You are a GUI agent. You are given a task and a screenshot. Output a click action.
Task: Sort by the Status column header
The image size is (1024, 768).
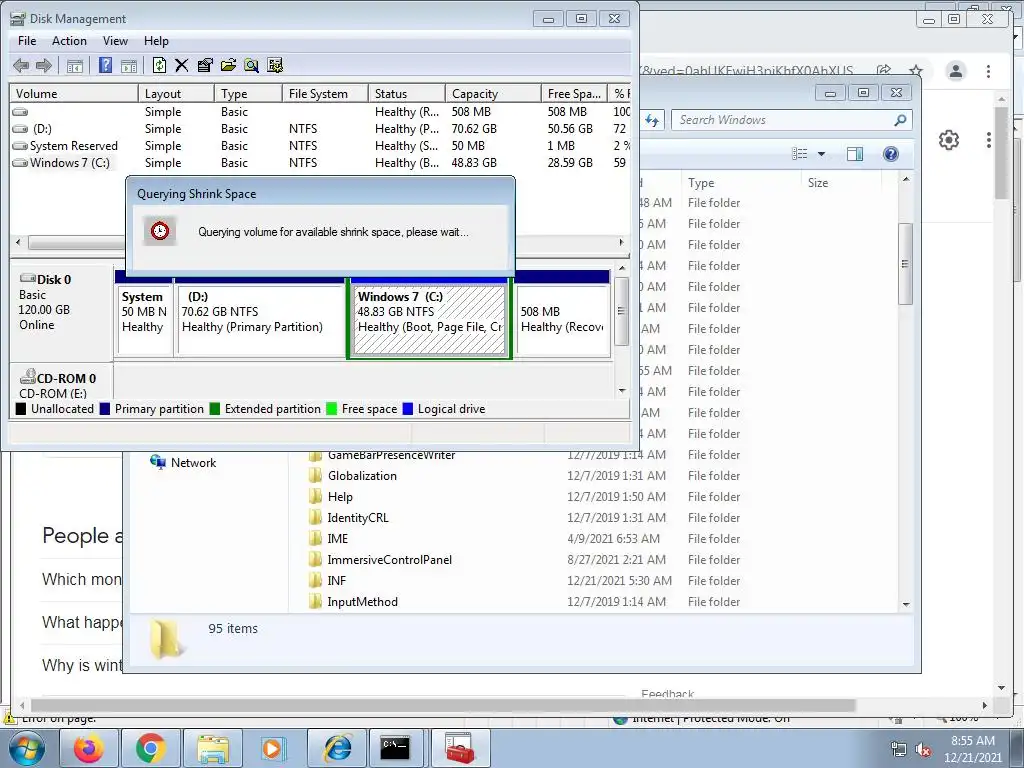click(406, 93)
